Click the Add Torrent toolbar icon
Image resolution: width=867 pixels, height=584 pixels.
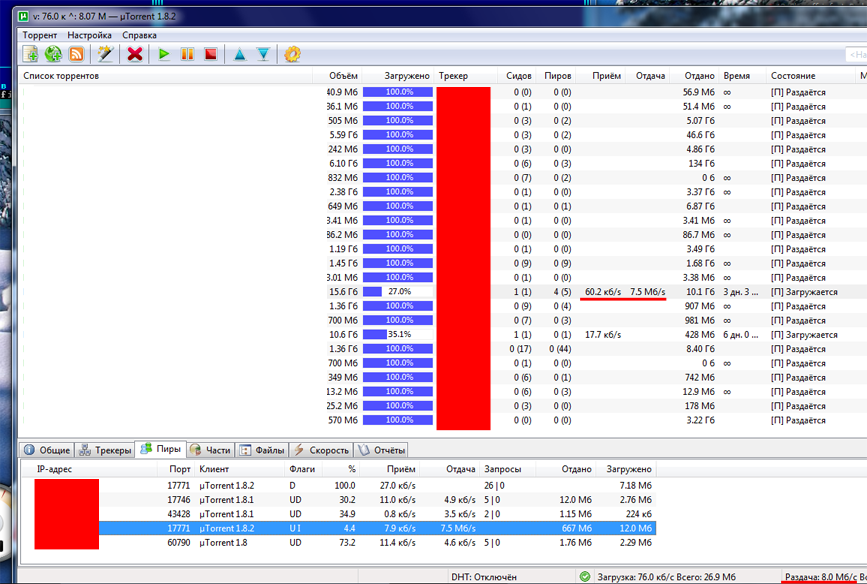(31, 54)
